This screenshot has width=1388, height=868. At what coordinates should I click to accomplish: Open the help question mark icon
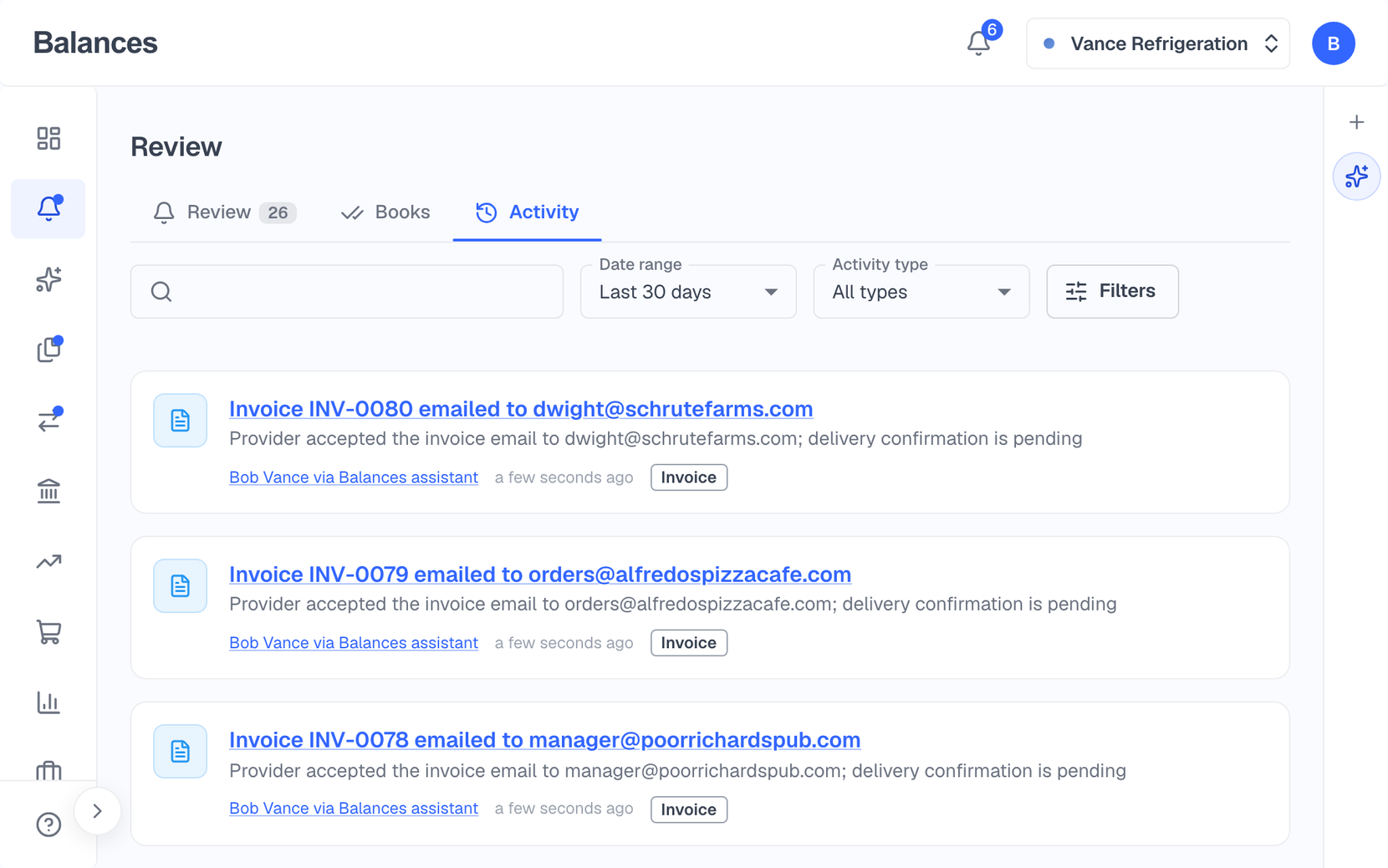coord(48,825)
